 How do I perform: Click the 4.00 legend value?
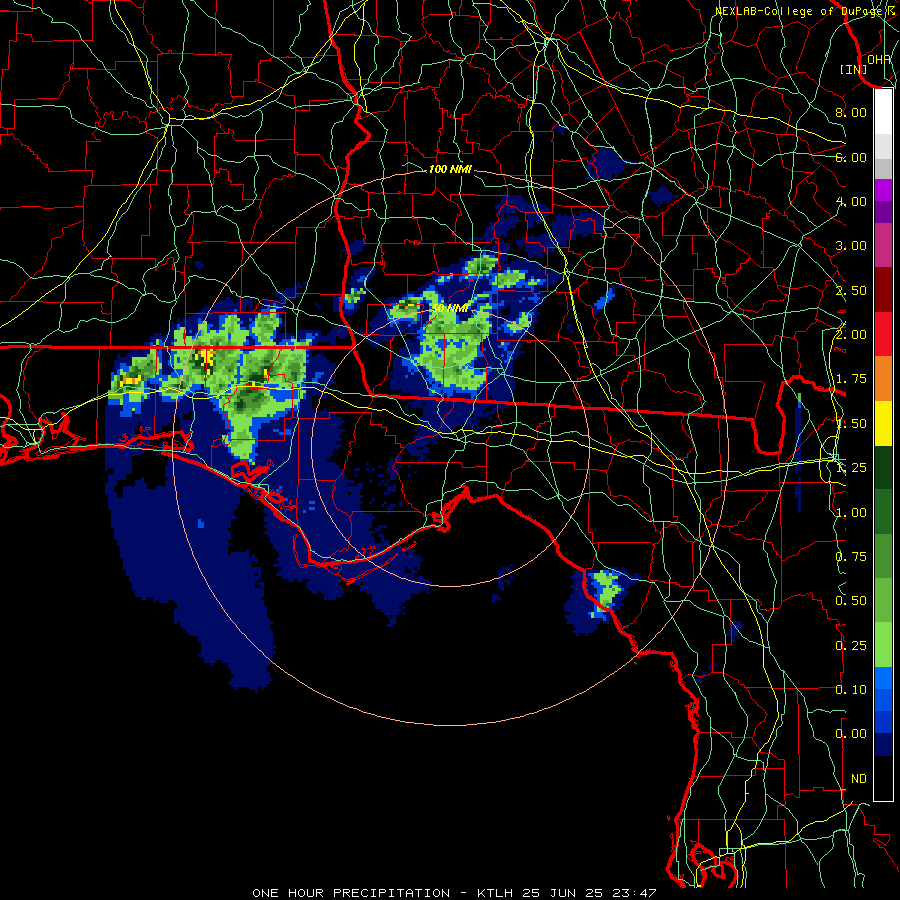[851, 201]
